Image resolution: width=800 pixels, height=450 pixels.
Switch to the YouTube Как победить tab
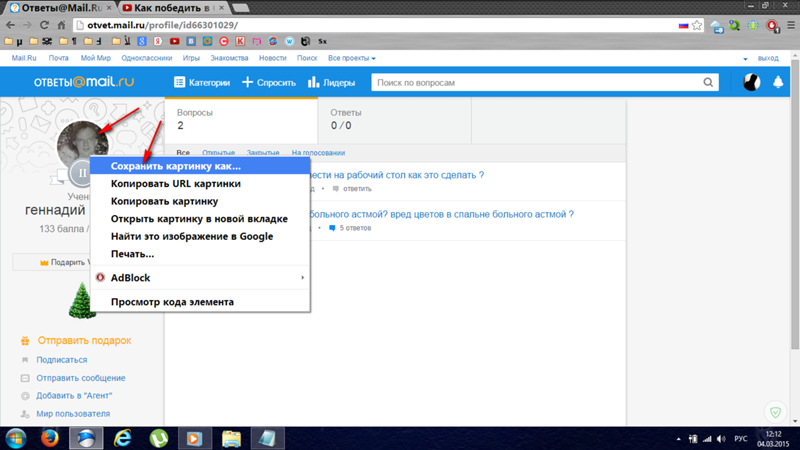tap(173, 8)
